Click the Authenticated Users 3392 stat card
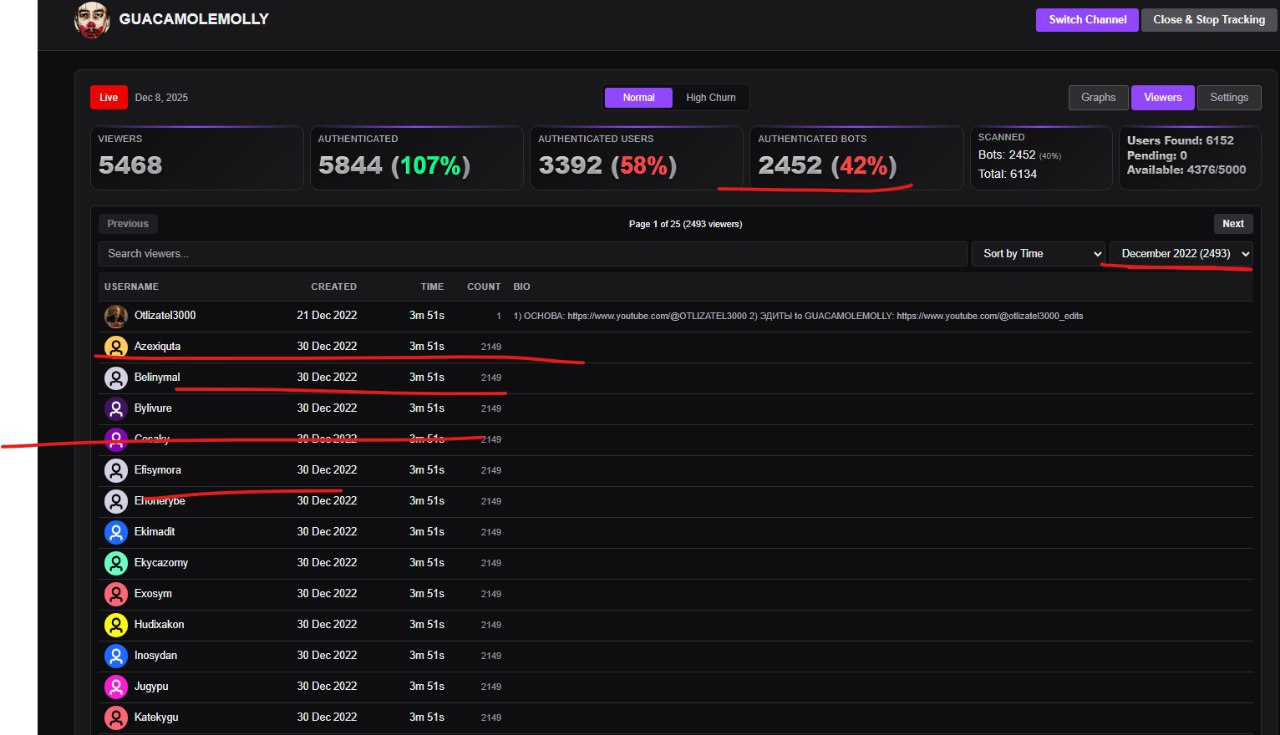Screen dimensions: 1280x735 coord(637,158)
